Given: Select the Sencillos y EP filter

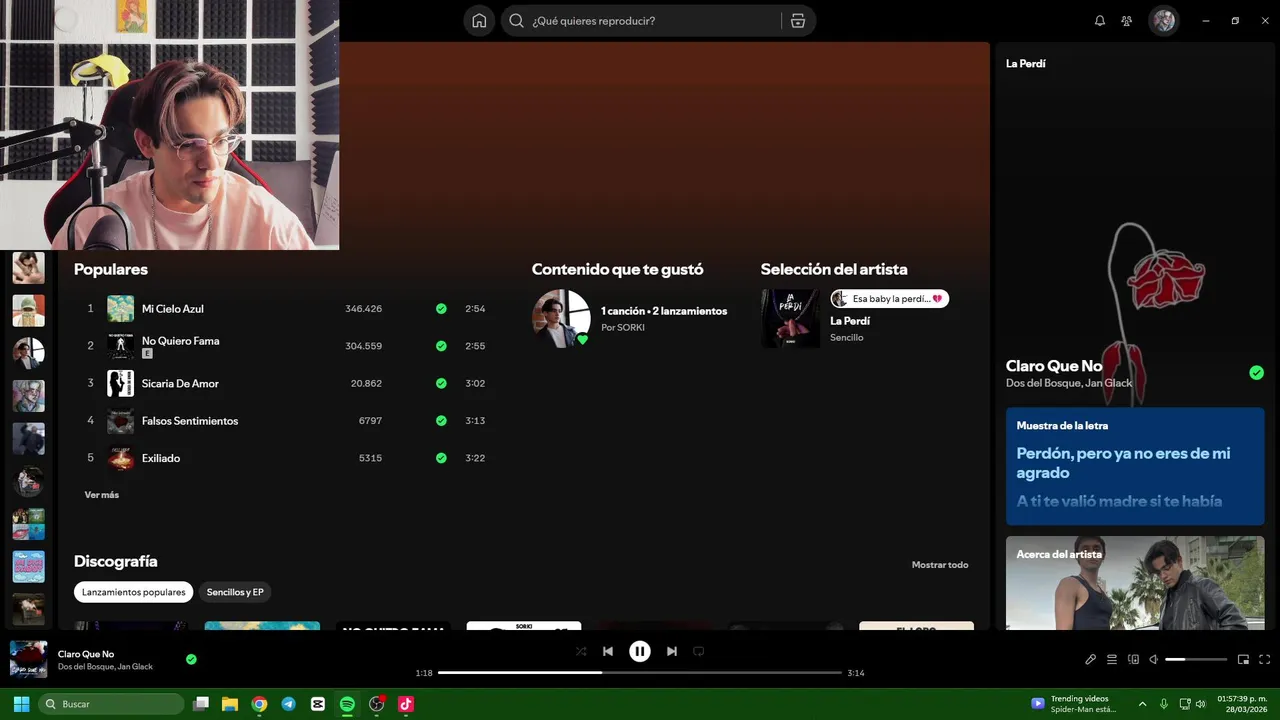Looking at the screenshot, I should tap(235, 592).
